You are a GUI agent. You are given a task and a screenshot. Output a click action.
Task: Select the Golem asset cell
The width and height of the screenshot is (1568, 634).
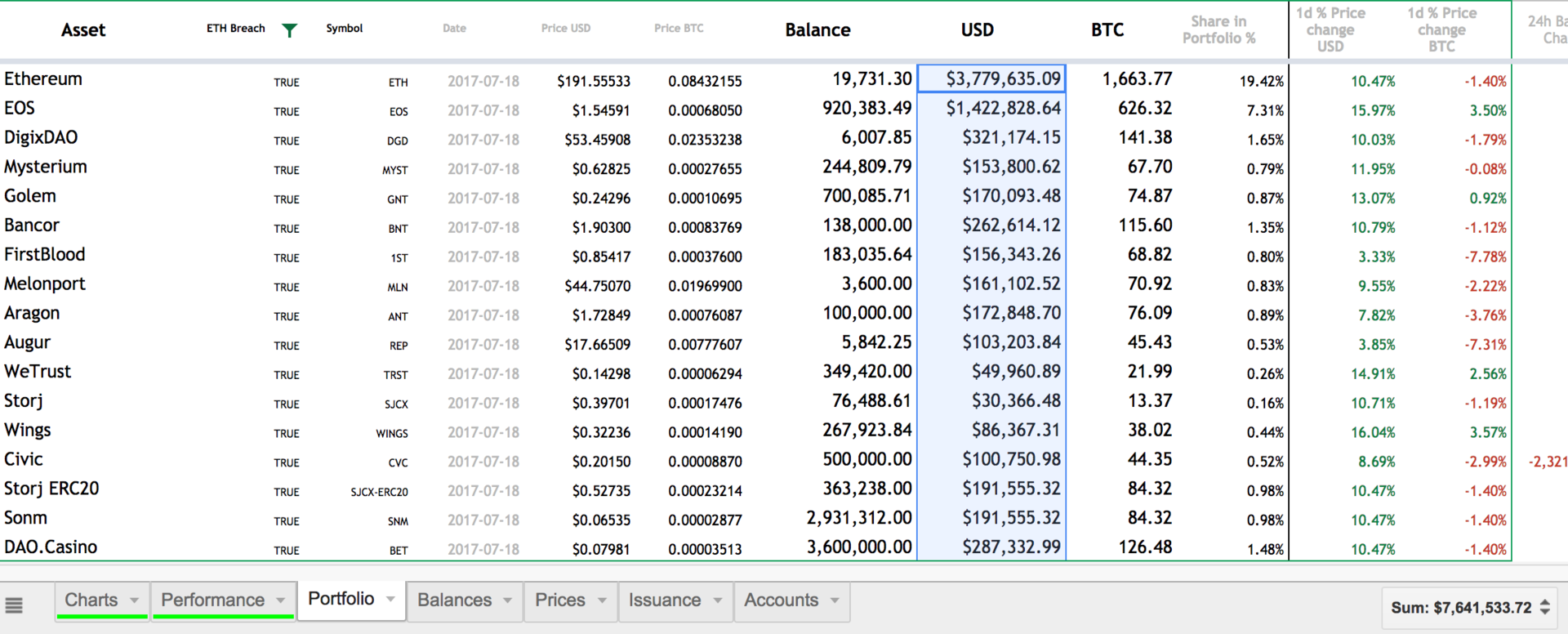[x=30, y=196]
